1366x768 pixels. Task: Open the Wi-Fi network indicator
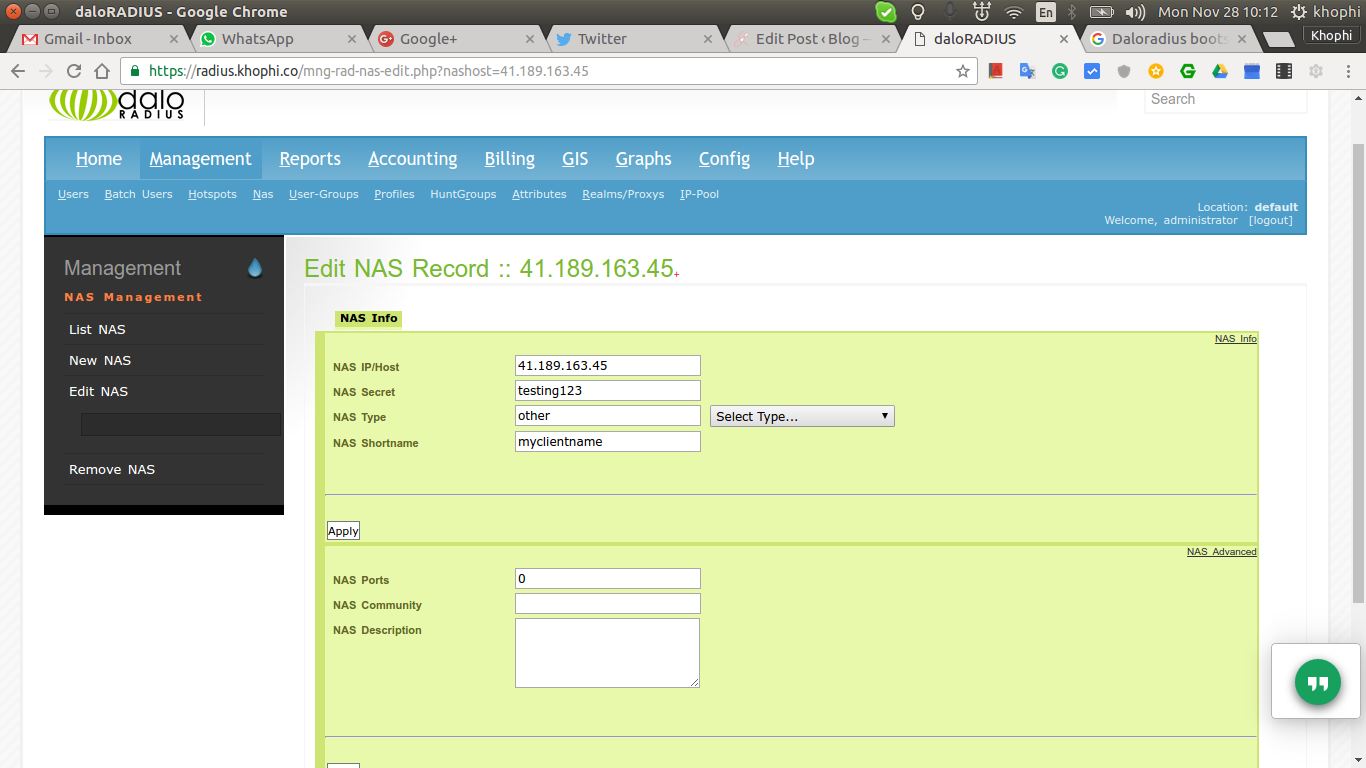[1014, 12]
